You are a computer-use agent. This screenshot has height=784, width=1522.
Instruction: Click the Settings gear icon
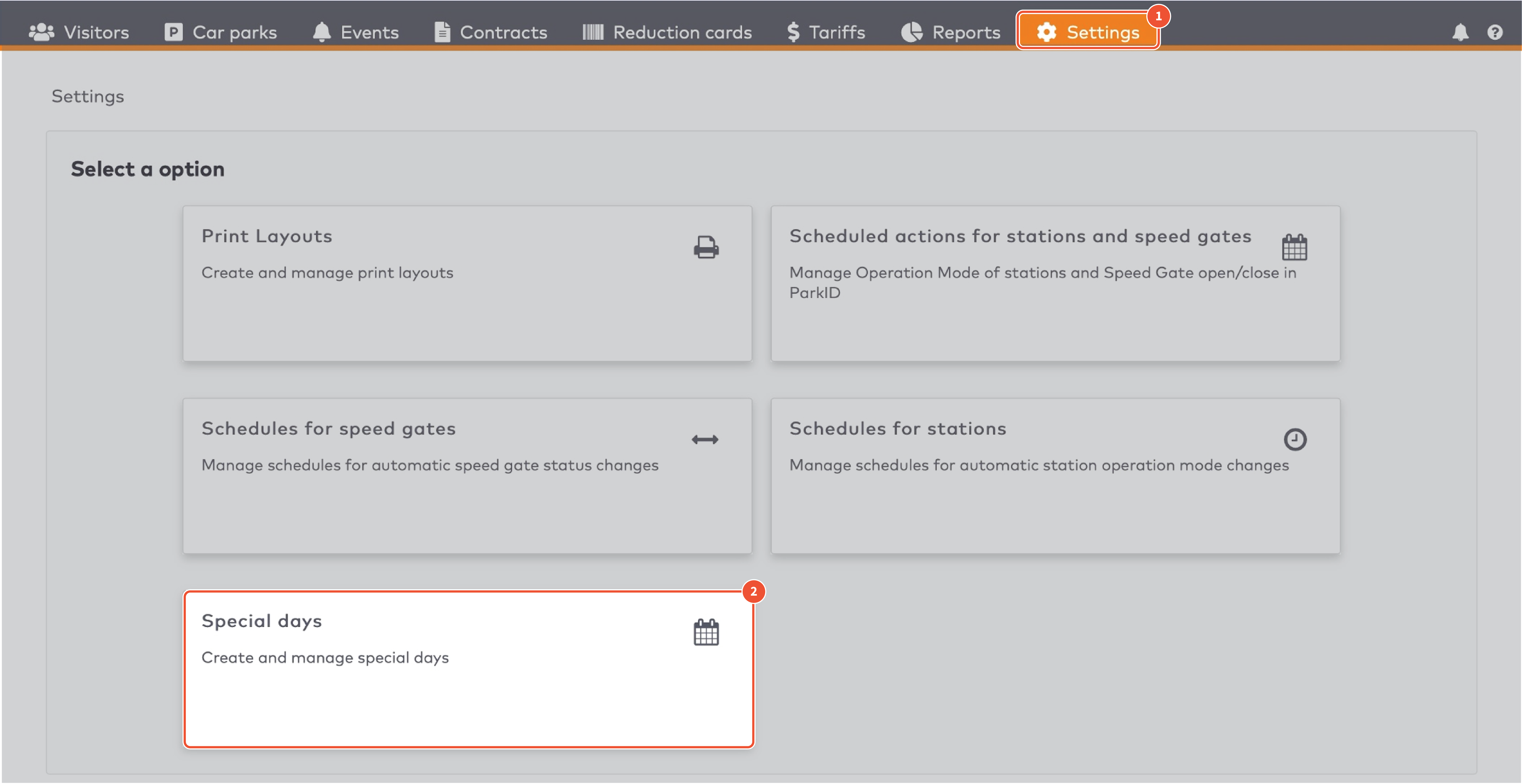[x=1047, y=33]
